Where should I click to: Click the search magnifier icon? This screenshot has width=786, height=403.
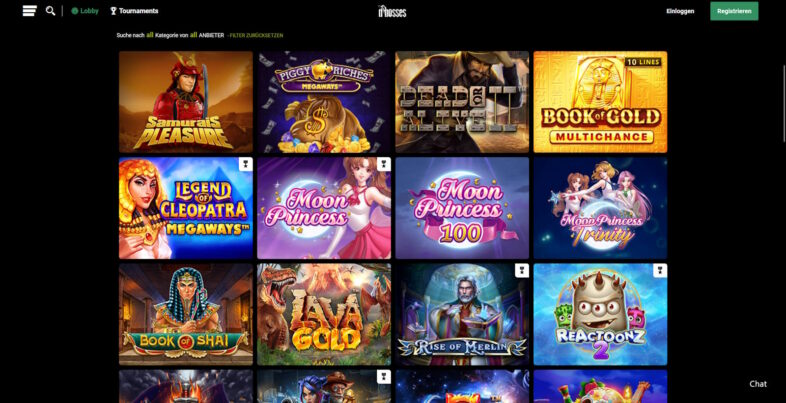50,11
